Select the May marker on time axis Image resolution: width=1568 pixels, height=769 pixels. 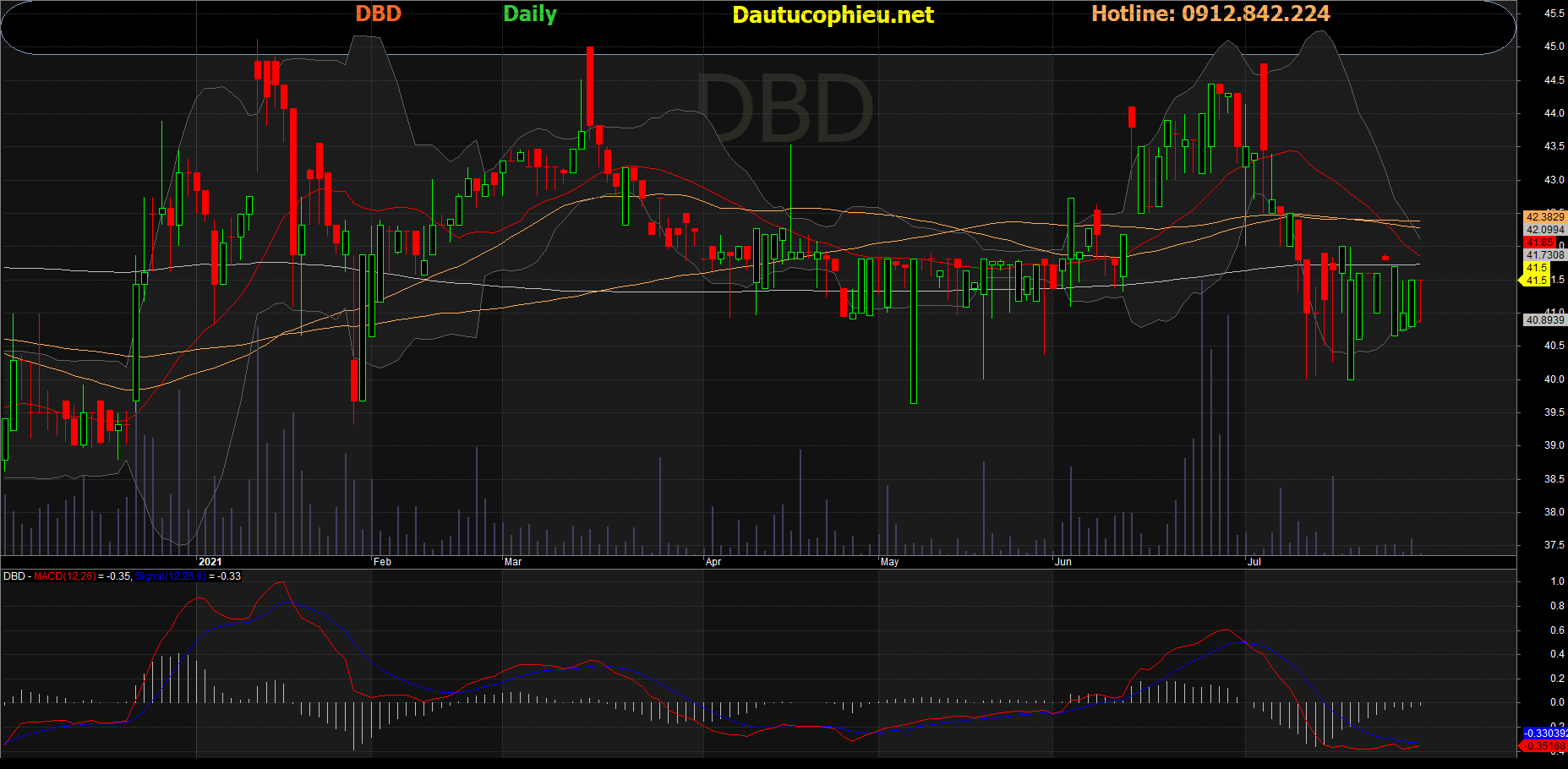click(889, 562)
